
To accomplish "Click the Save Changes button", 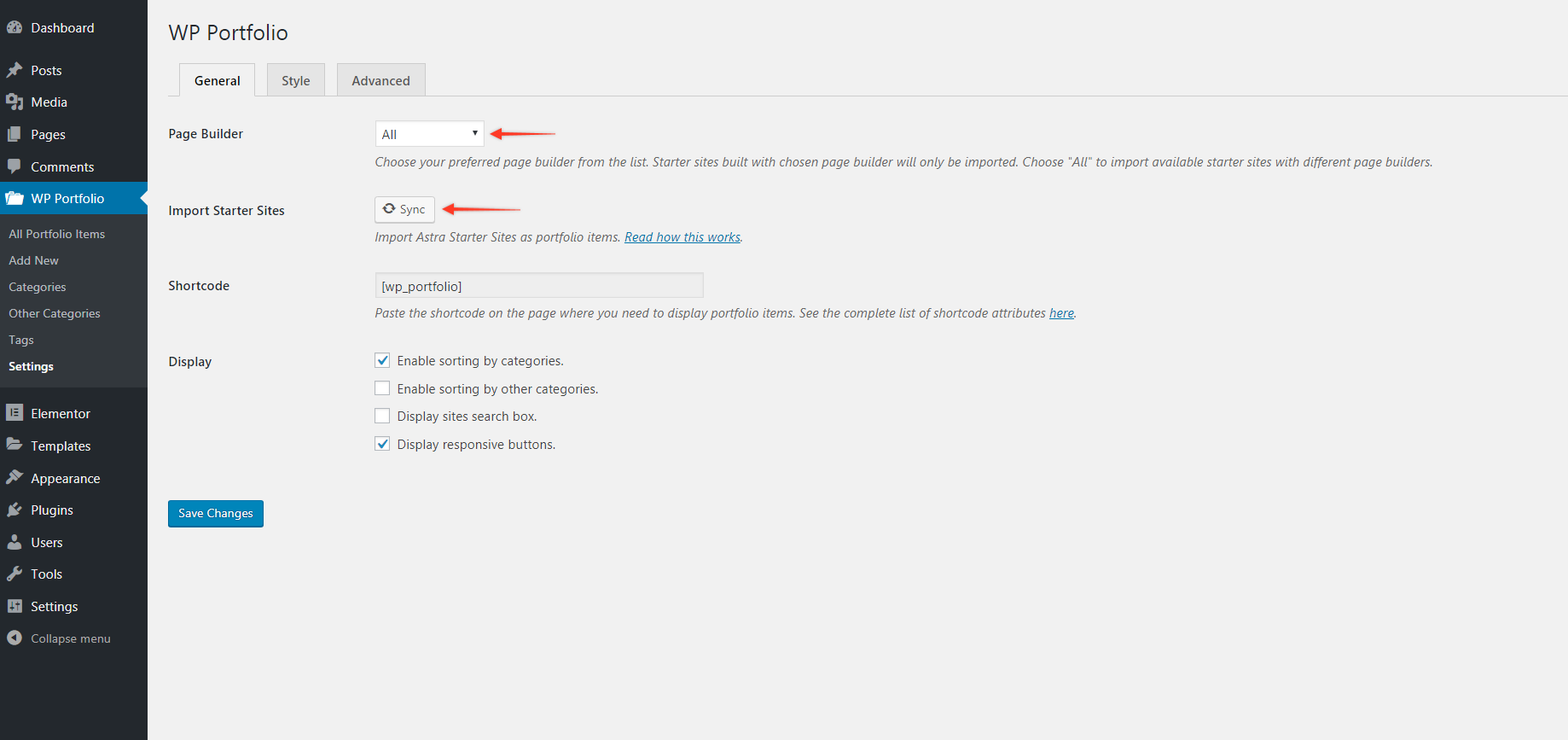I will click(x=216, y=514).
